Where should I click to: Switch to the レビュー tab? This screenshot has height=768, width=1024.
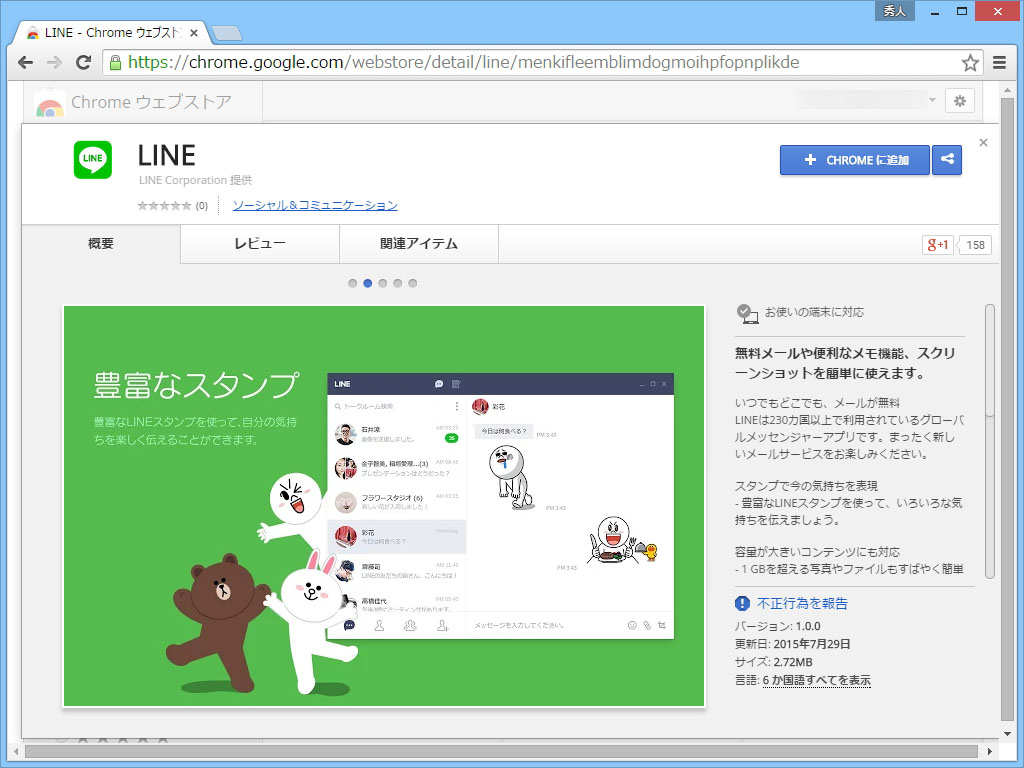pyautogui.click(x=260, y=243)
